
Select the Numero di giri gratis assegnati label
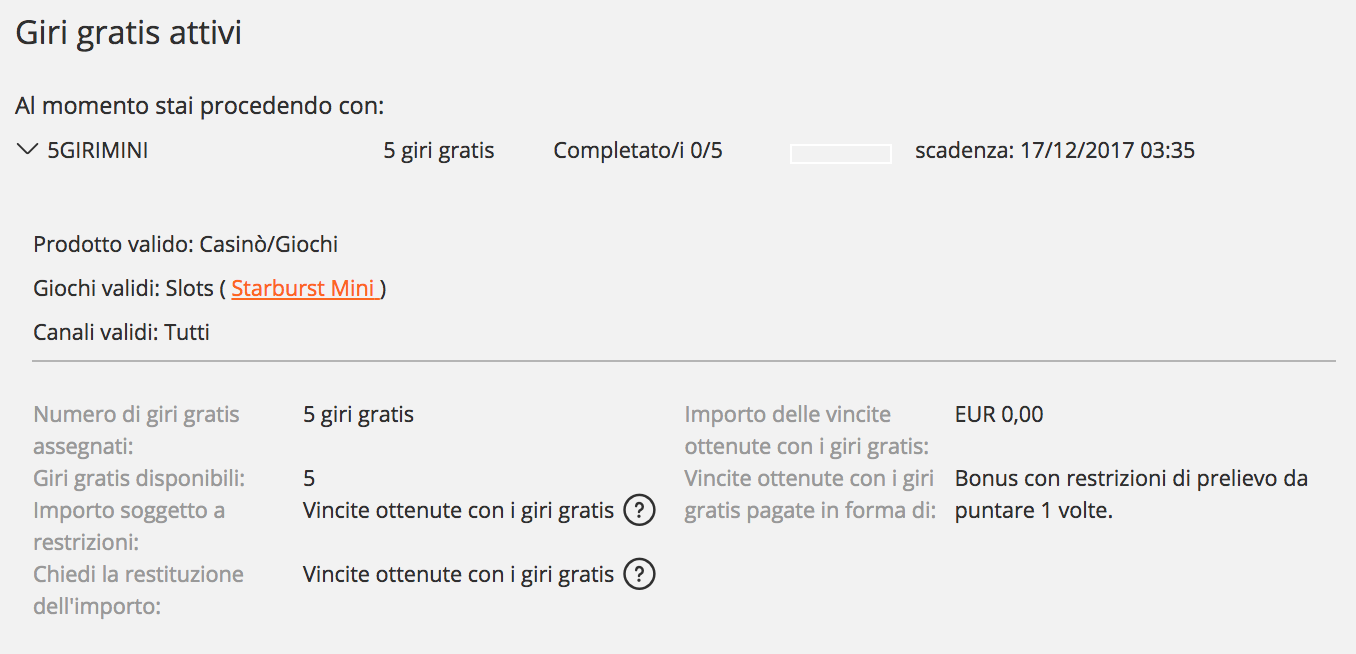tap(136, 430)
